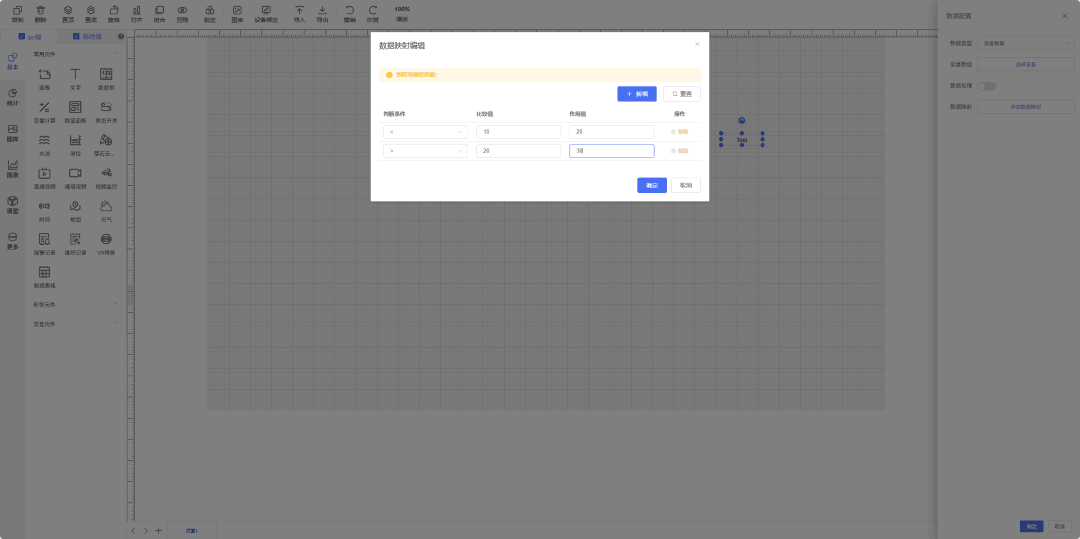Pick the 数显面板 display panel component

[x=75, y=112]
